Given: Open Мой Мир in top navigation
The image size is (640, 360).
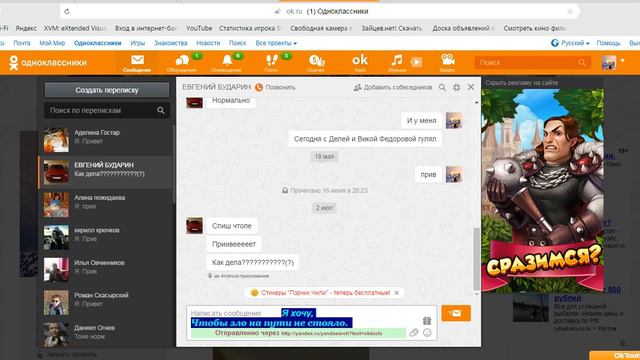Looking at the screenshot, I should [x=52, y=43].
